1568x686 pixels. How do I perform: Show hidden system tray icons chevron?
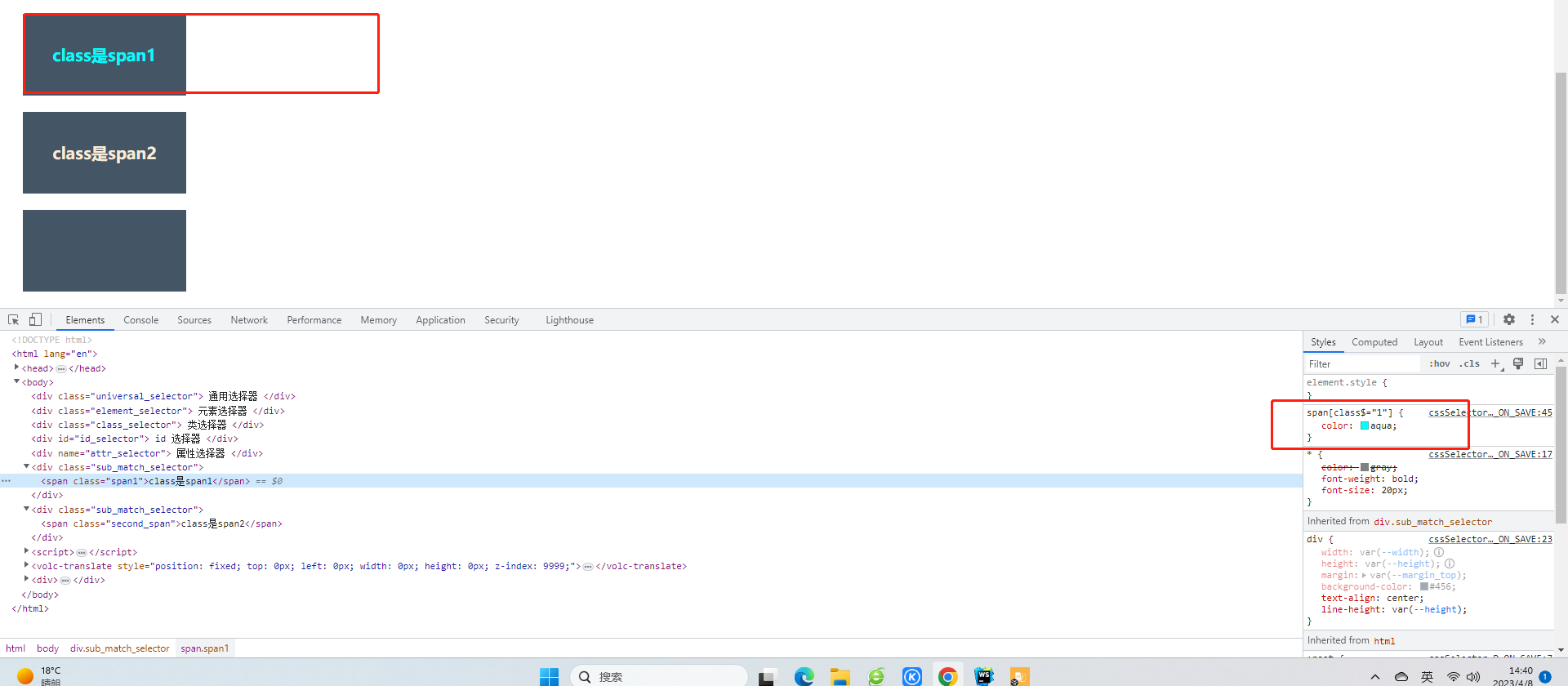pos(1375,676)
